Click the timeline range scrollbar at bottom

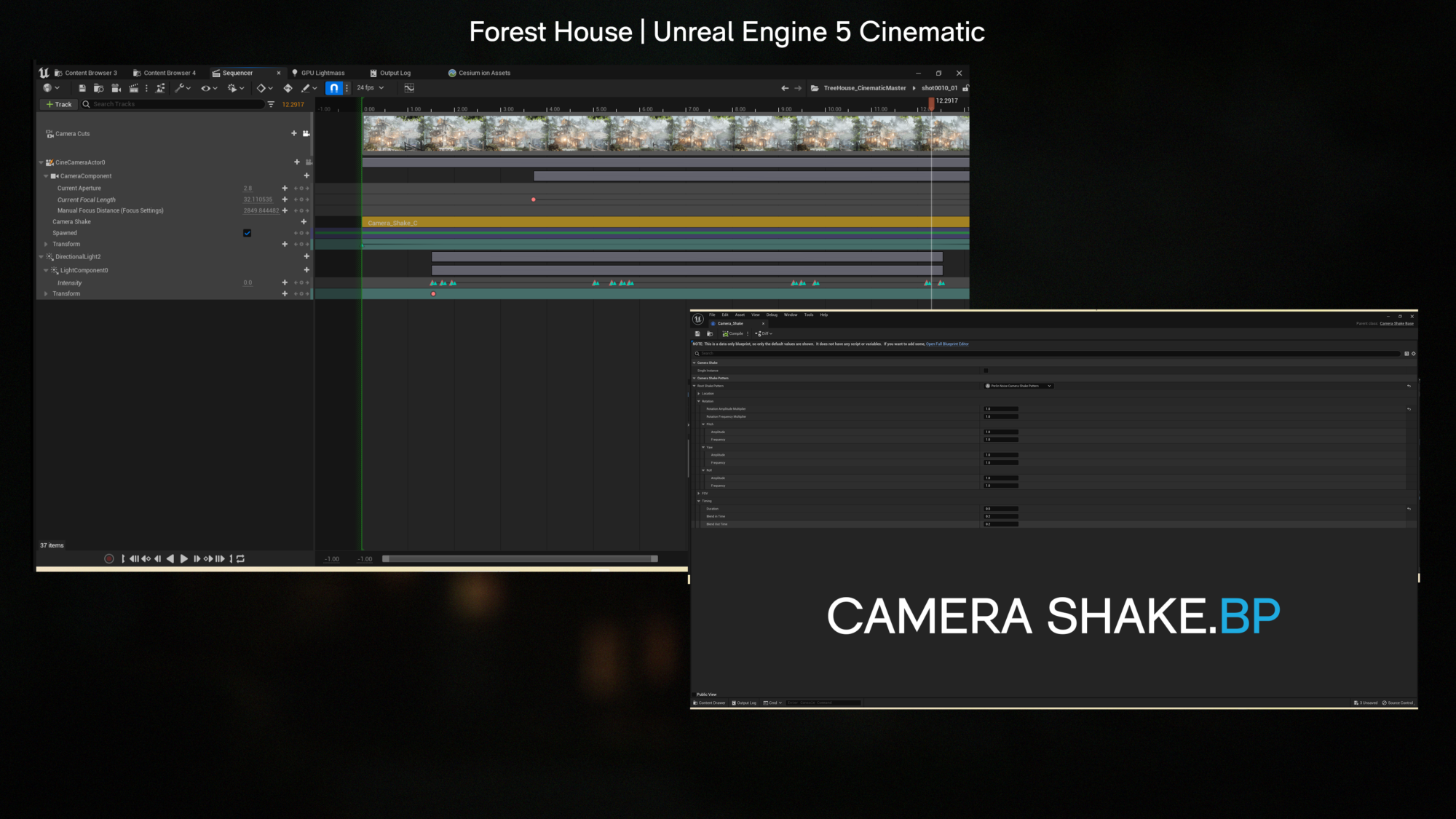tap(520, 559)
